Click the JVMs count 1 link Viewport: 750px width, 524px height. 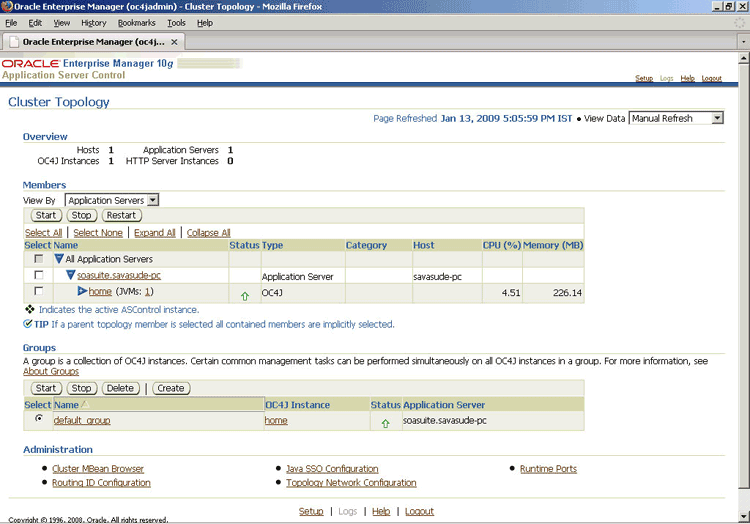click(148, 291)
